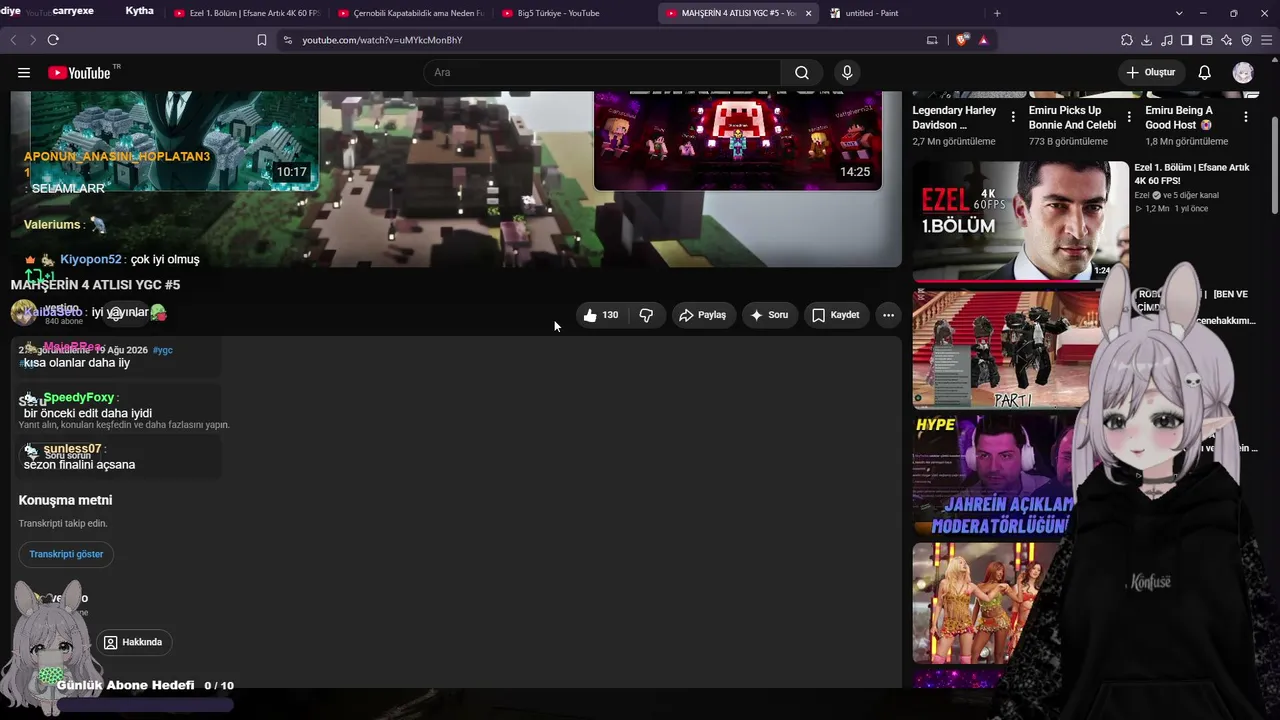Open 'Emiru Picks Up Bonnie And Celebi' title
Screen dimensions: 1280x720
point(1072,118)
